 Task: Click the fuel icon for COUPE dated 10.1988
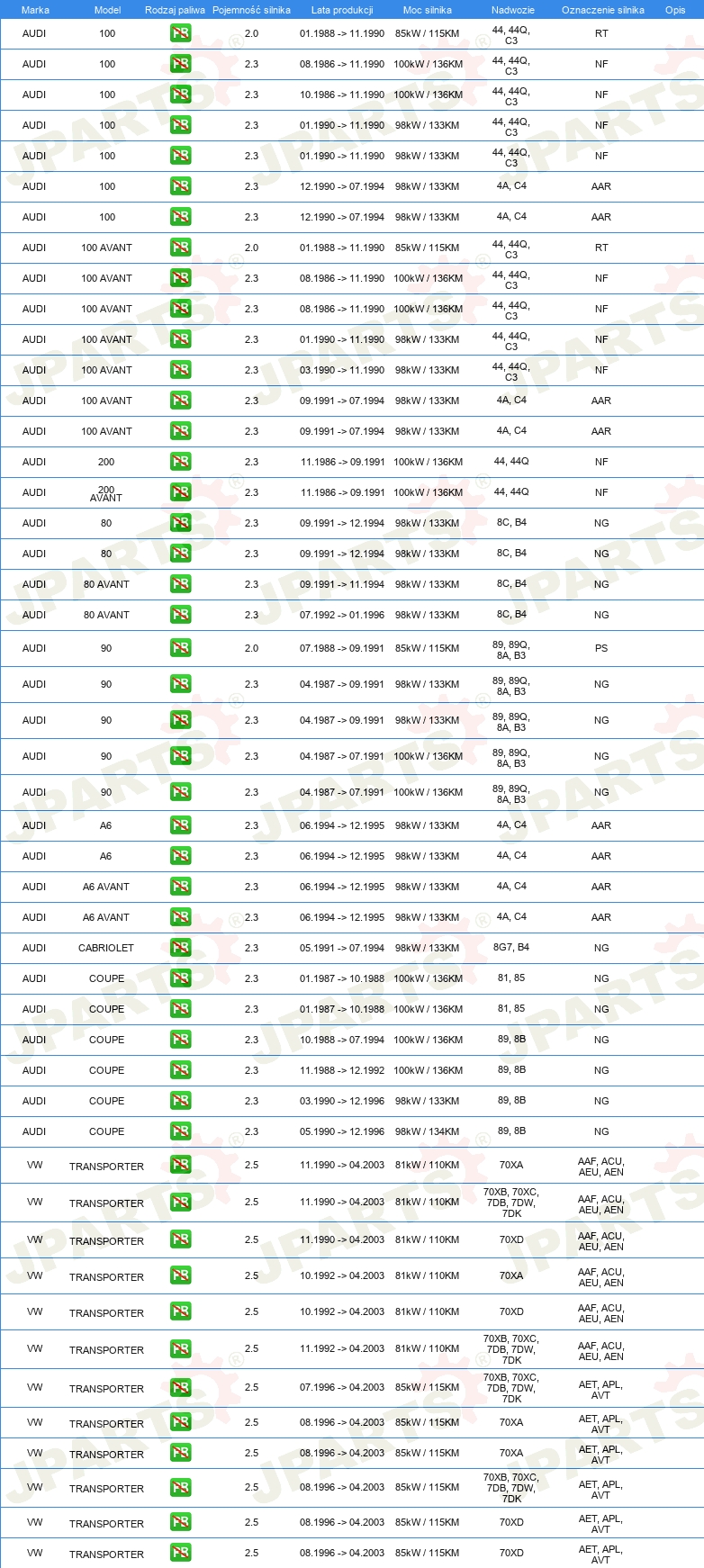point(180,1040)
